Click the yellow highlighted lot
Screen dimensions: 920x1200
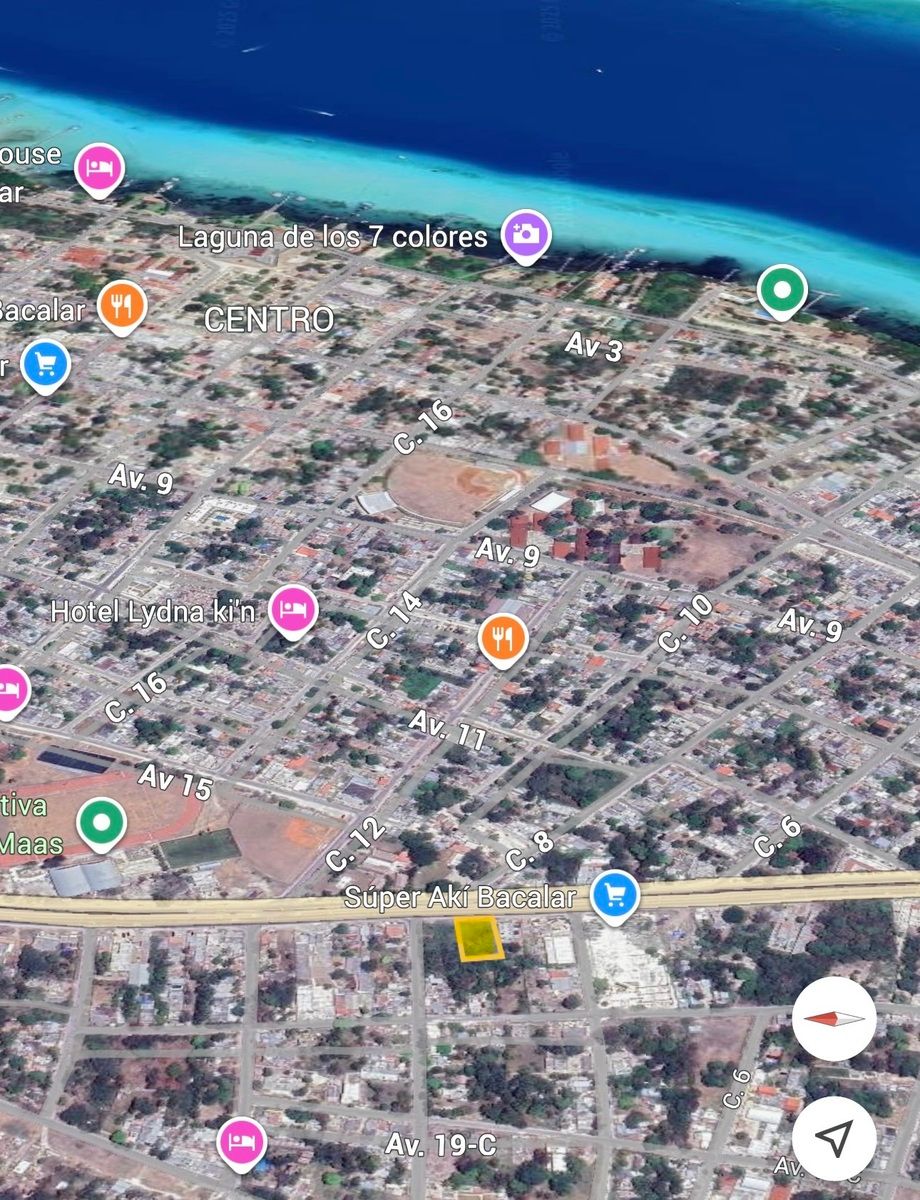479,939
